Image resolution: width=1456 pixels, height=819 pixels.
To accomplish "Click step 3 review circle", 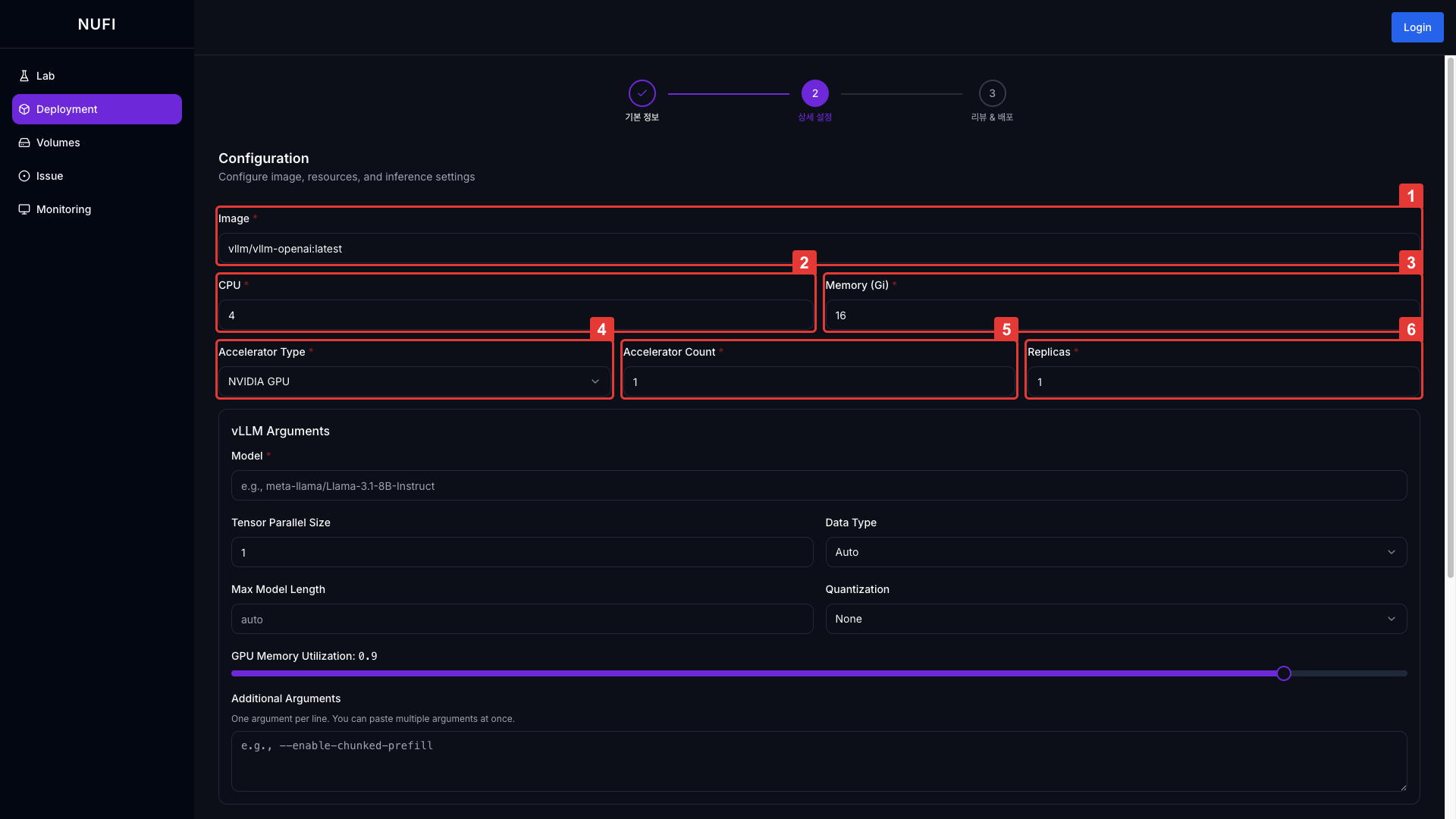I will click(992, 93).
